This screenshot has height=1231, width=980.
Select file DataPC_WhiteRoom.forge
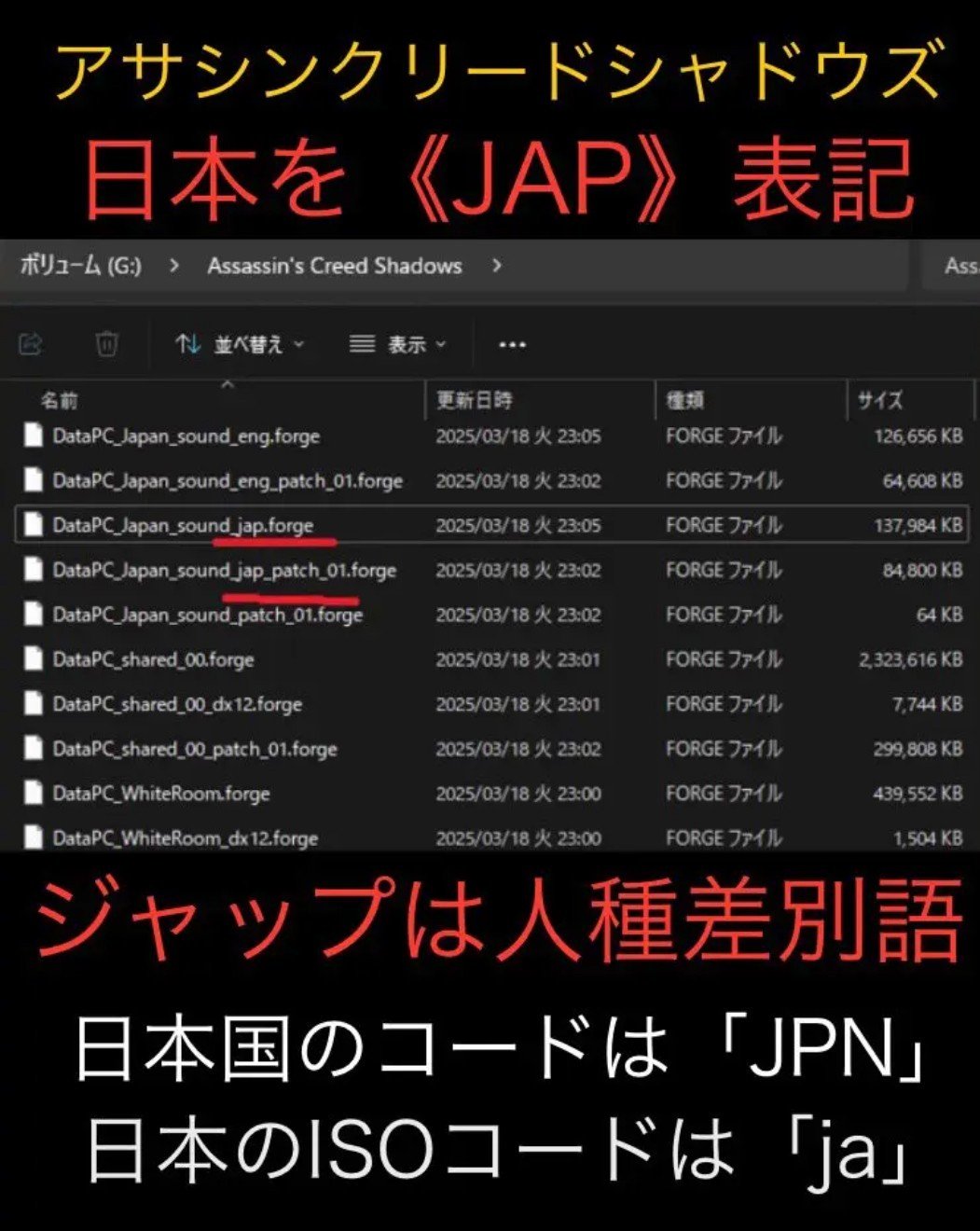point(161,794)
